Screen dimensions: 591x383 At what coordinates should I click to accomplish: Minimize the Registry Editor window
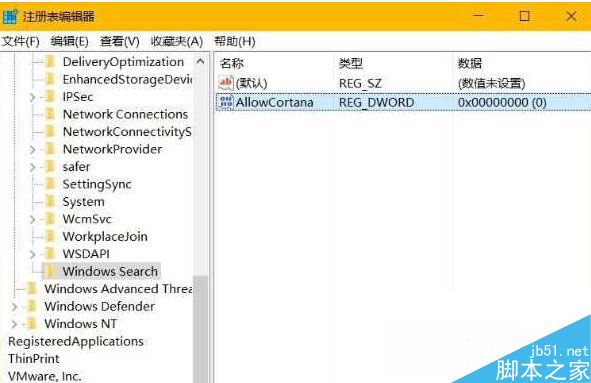click(479, 16)
